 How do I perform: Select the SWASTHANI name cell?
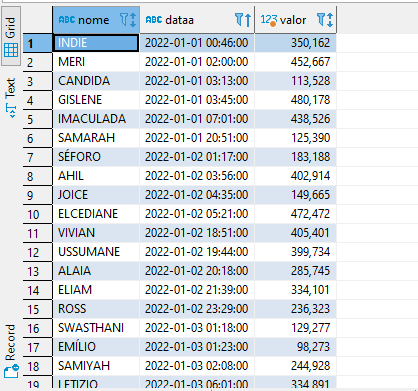coord(96,328)
